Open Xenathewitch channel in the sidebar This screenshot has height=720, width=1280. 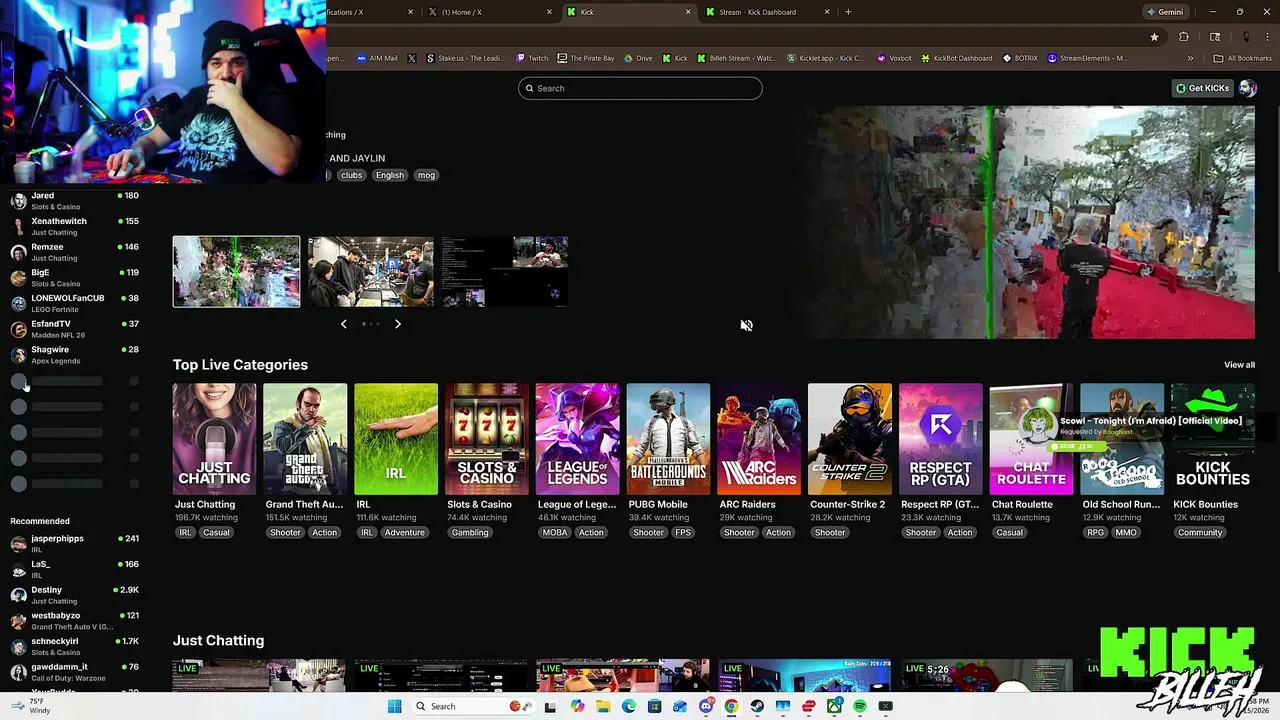pyautogui.click(x=75, y=226)
